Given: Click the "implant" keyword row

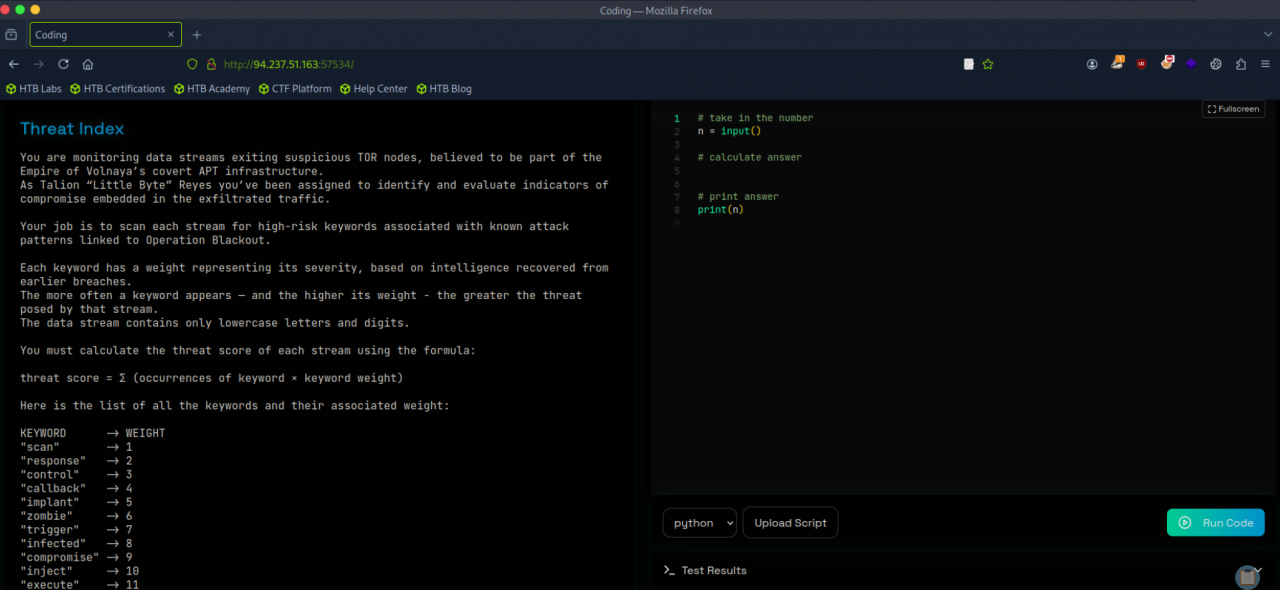Looking at the screenshot, I should coord(76,502).
